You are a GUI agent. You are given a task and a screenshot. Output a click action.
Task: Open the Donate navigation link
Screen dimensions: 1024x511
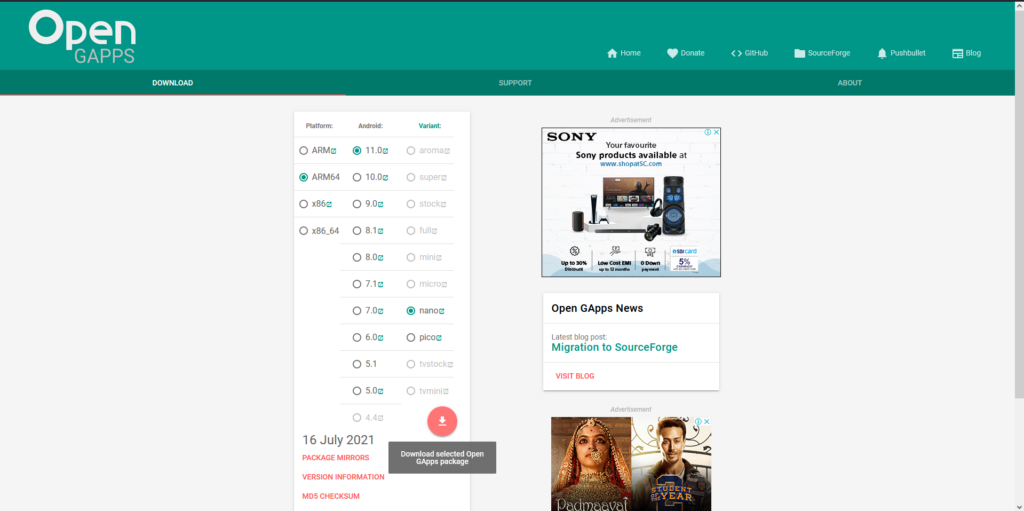pos(686,54)
